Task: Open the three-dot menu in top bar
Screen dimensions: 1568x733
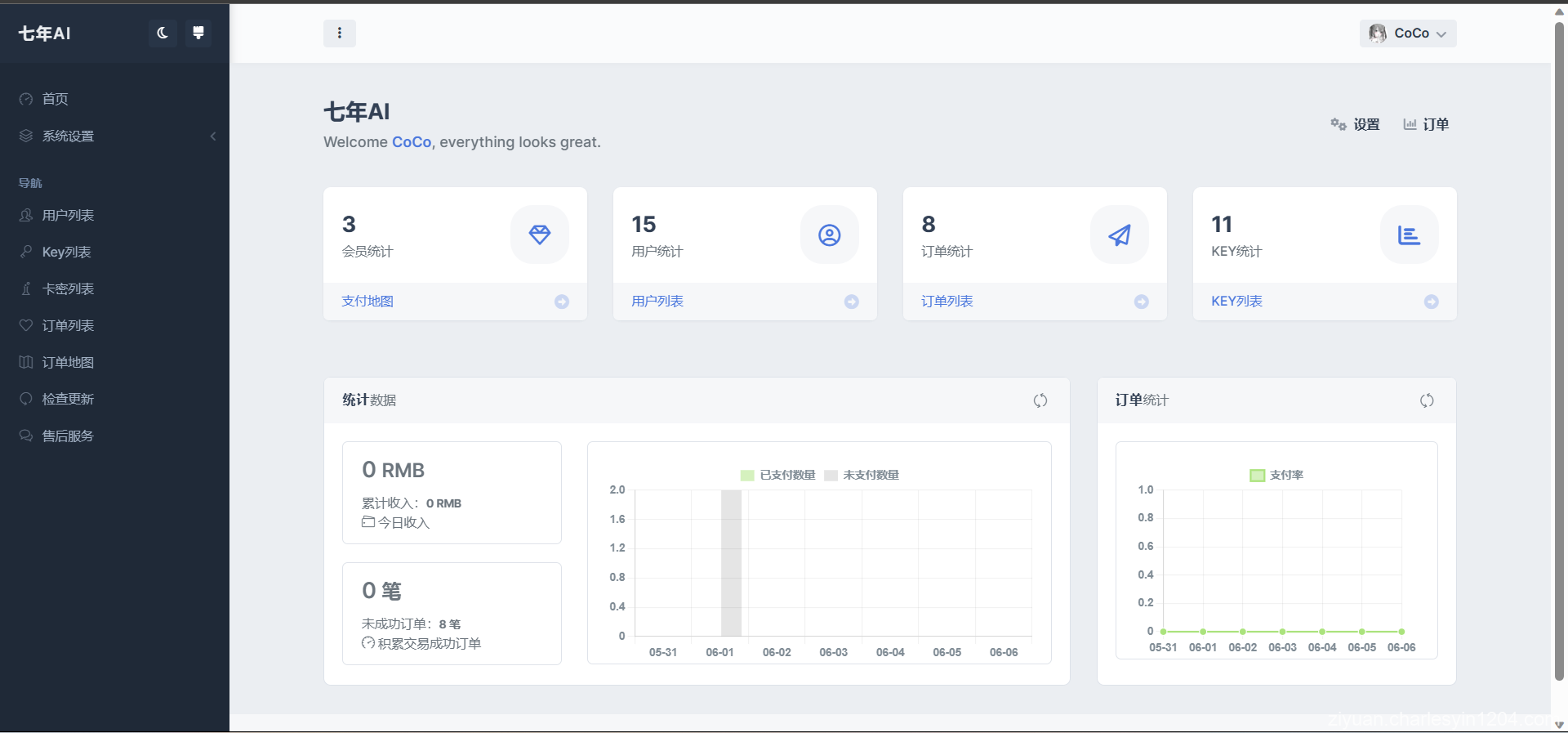Action: click(x=340, y=34)
